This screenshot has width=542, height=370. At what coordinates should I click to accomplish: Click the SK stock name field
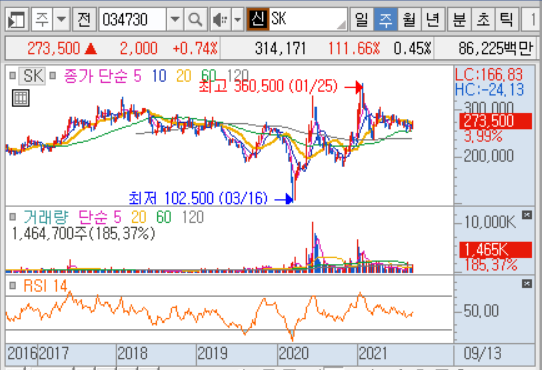coord(308,20)
